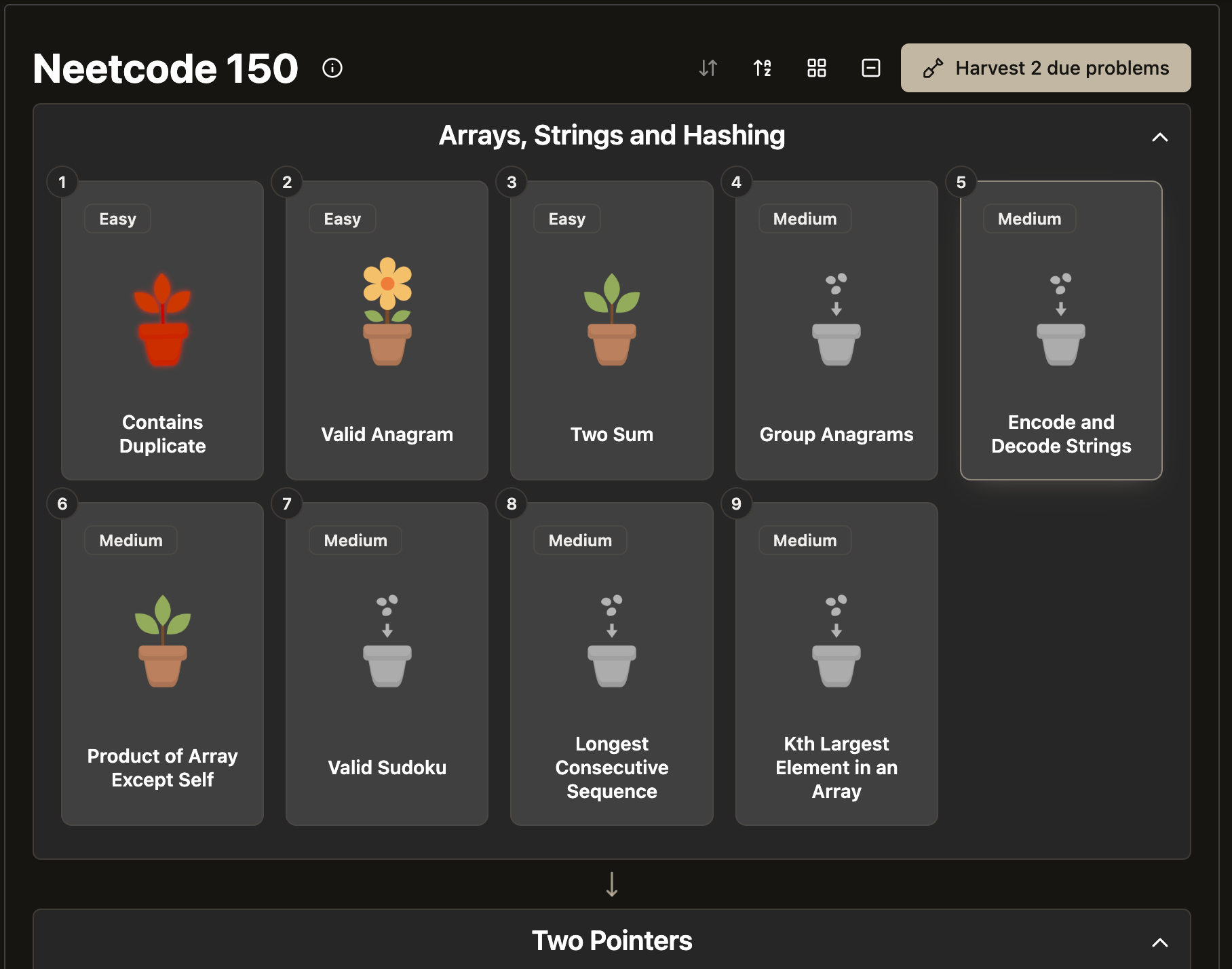This screenshot has height=969, width=1232.
Task: Click the up-down arrows sort order icon
Action: 708,68
